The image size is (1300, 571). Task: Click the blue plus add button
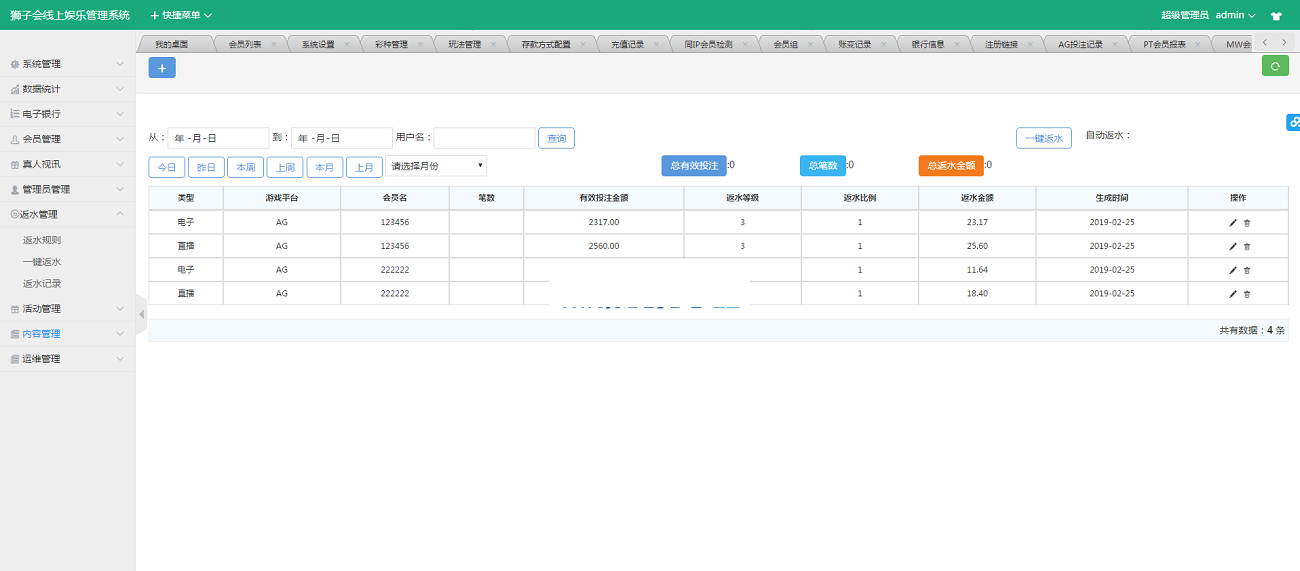pyautogui.click(x=162, y=67)
